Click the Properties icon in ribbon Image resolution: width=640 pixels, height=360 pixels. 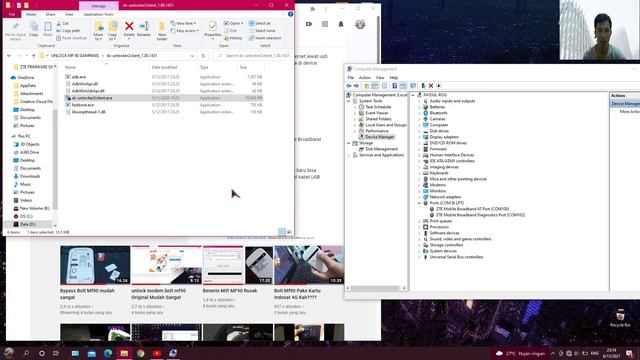[213, 27]
